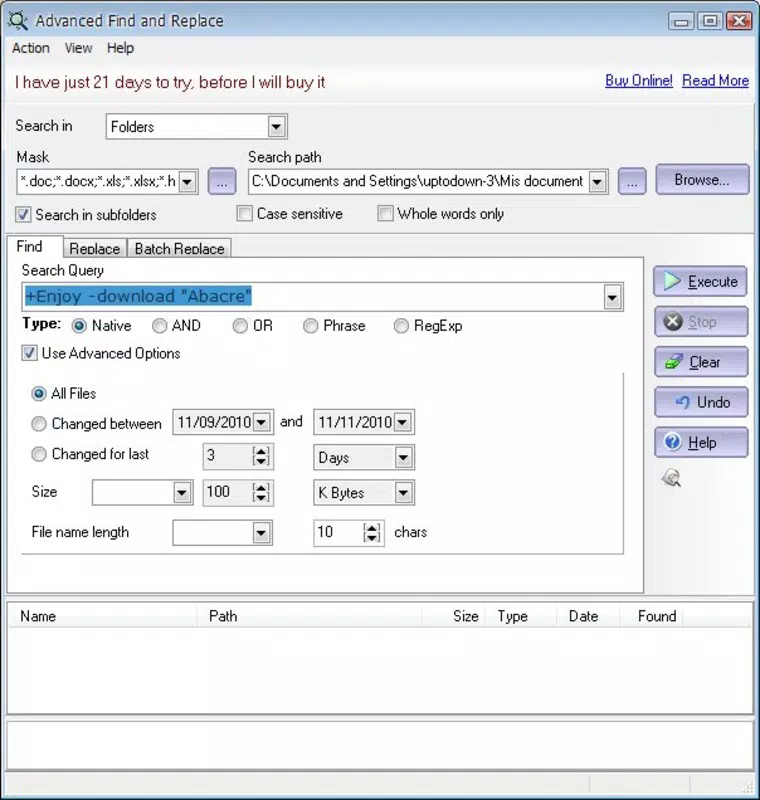Expand the Search in Folders dropdown
The image size is (760, 800).
coord(276,127)
